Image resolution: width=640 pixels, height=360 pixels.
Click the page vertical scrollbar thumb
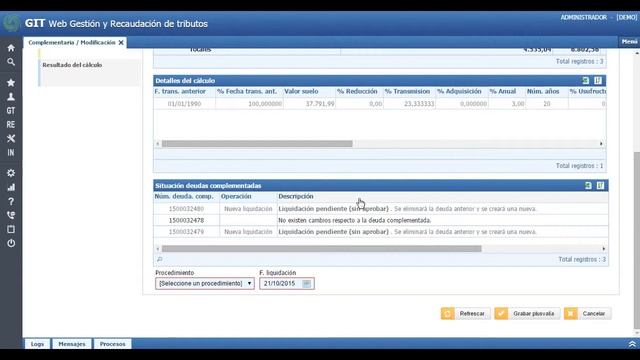click(637, 240)
